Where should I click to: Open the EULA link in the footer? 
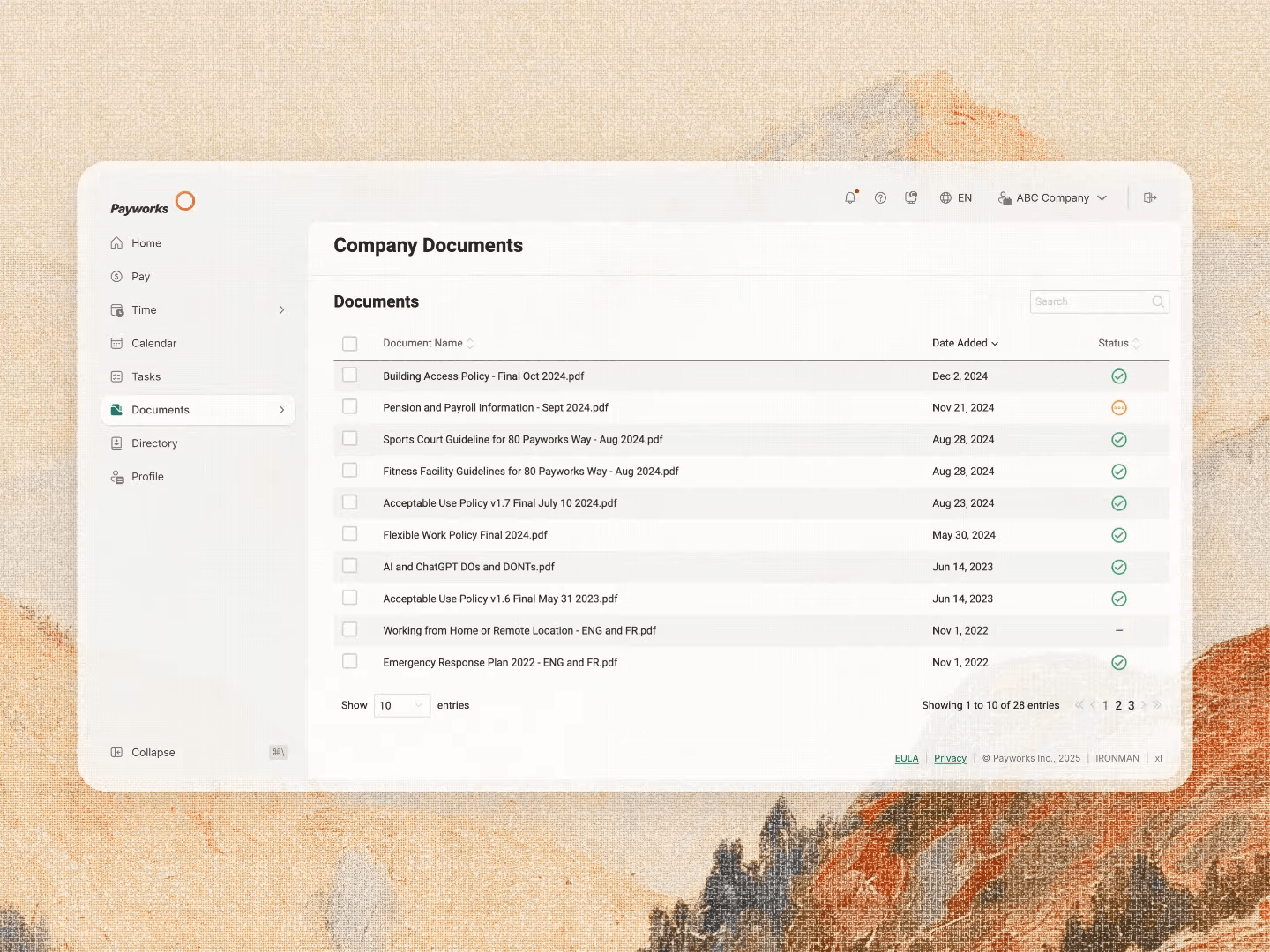tap(907, 758)
